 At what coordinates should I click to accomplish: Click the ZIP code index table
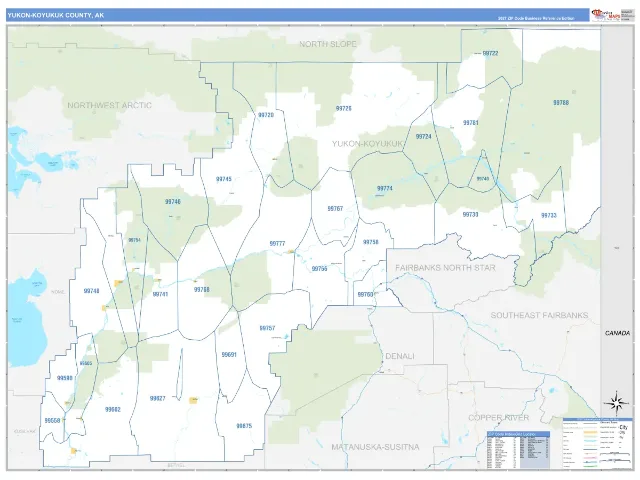pyautogui.click(x=518, y=450)
